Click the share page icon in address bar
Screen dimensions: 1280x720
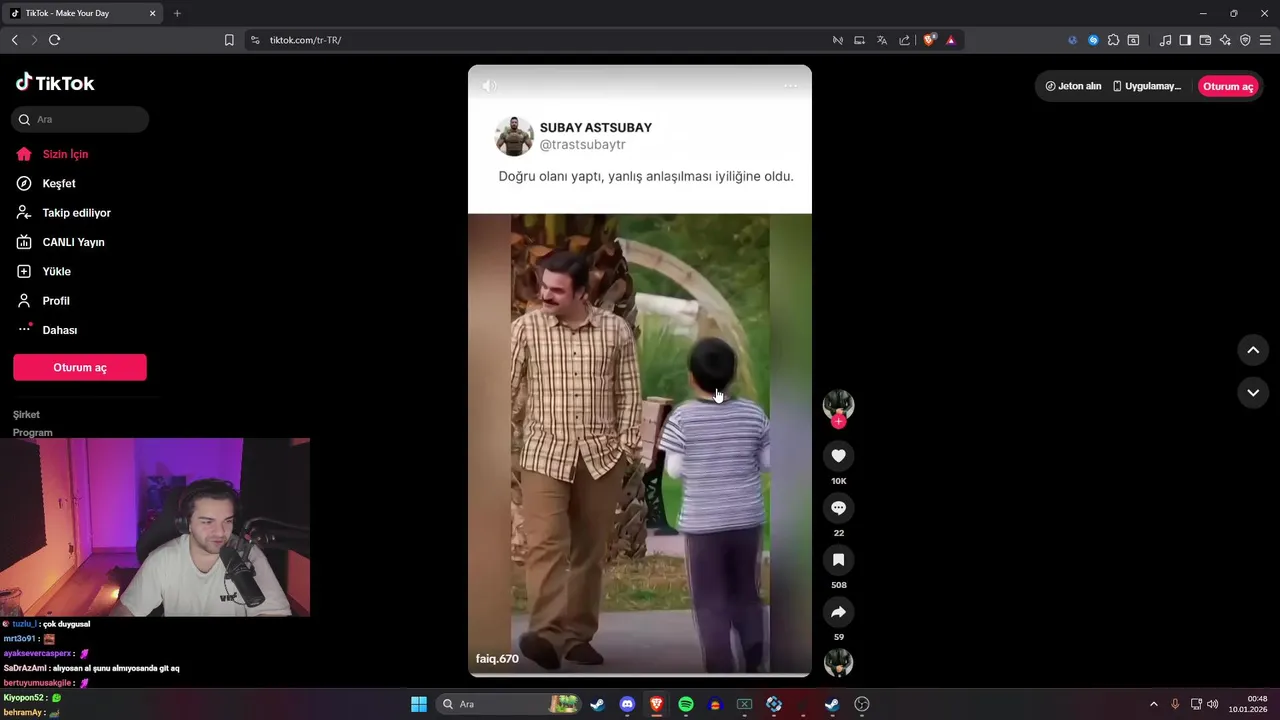tap(905, 40)
